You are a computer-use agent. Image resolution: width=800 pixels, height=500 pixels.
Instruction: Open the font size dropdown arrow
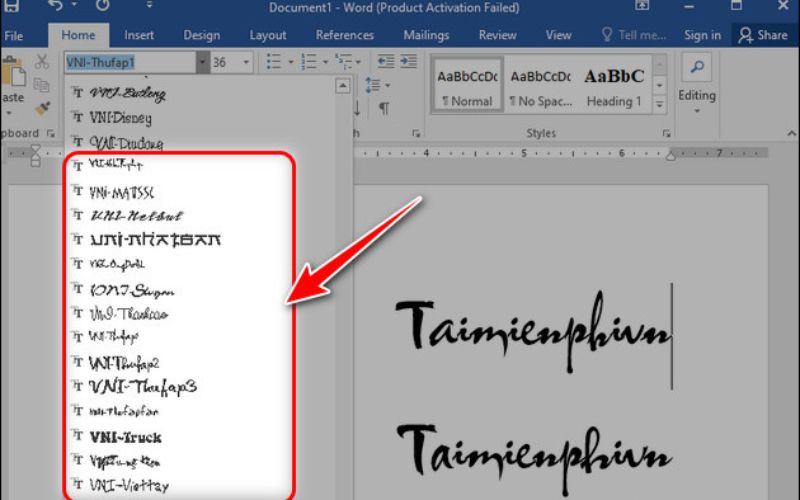246,62
